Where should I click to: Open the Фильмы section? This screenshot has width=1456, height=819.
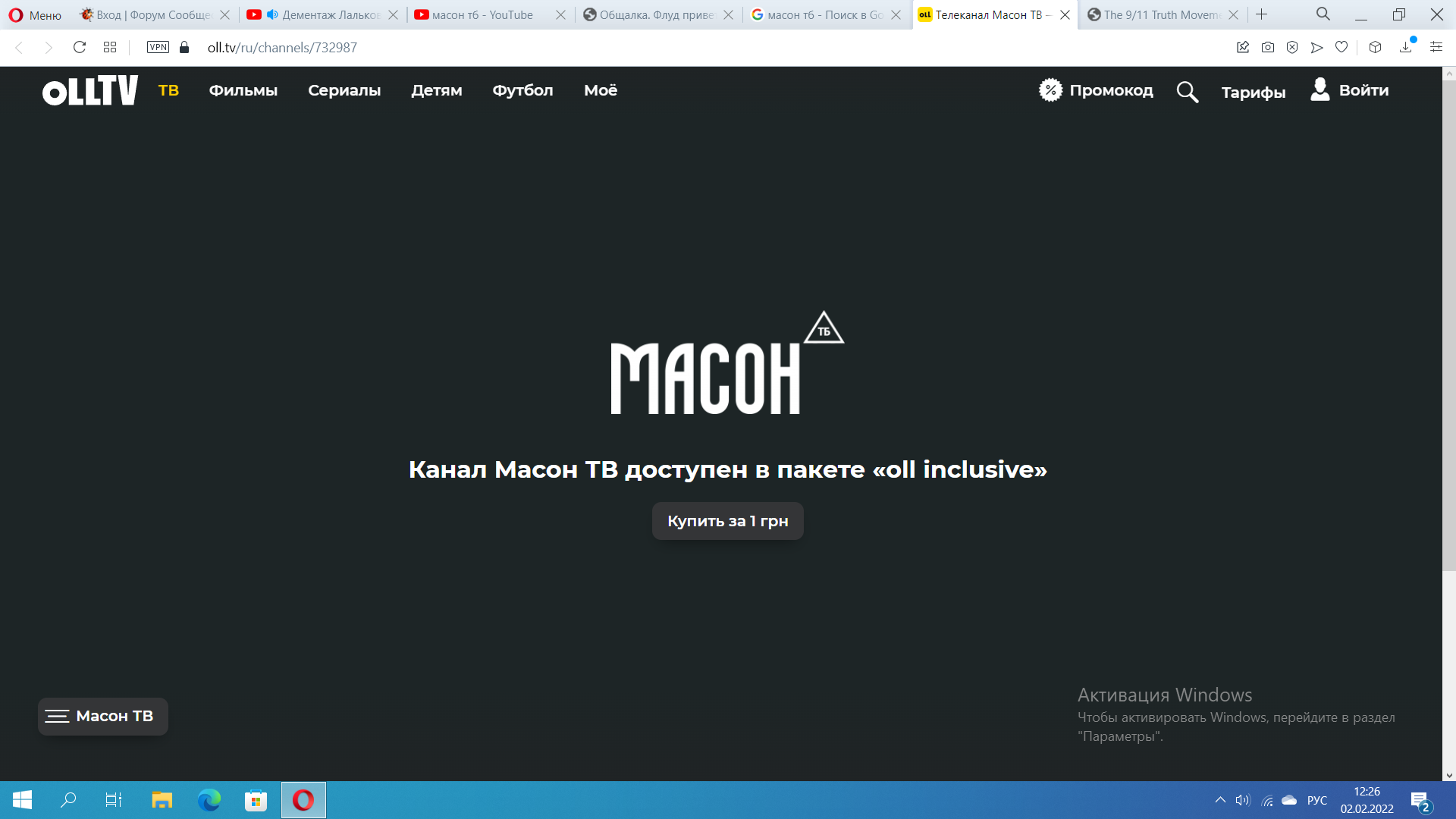pyautogui.click(x=243, y=90)
